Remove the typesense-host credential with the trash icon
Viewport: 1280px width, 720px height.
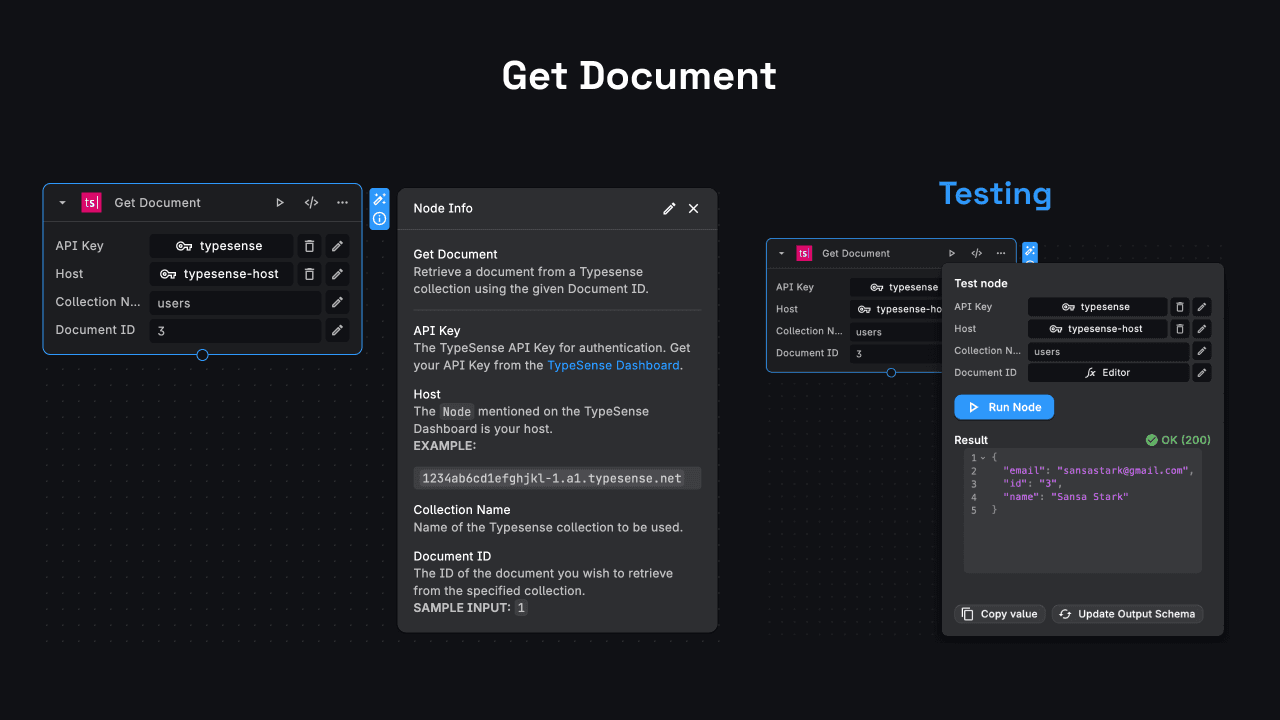click(x=309, y=273)
